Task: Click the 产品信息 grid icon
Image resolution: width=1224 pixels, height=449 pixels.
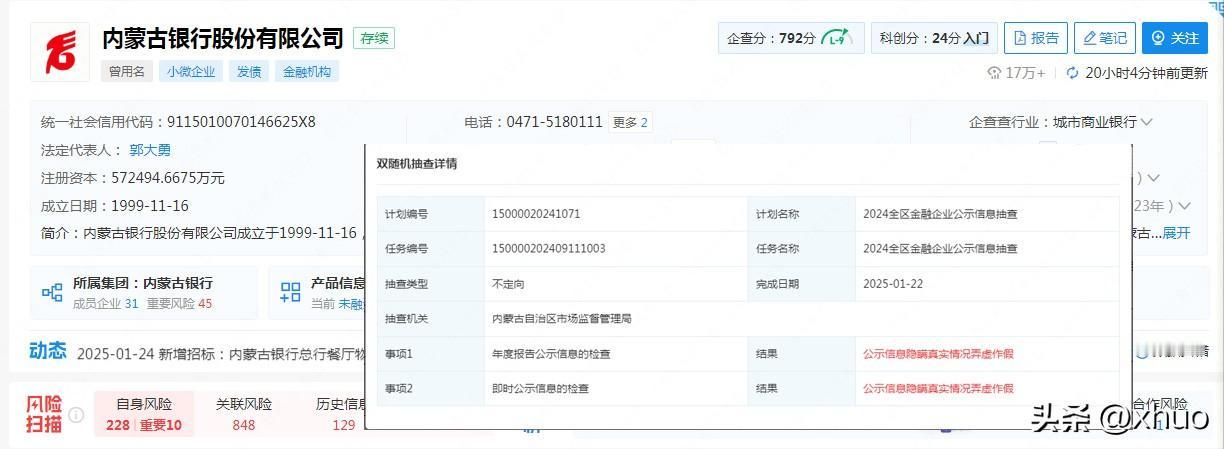Action: pos(290,293)
